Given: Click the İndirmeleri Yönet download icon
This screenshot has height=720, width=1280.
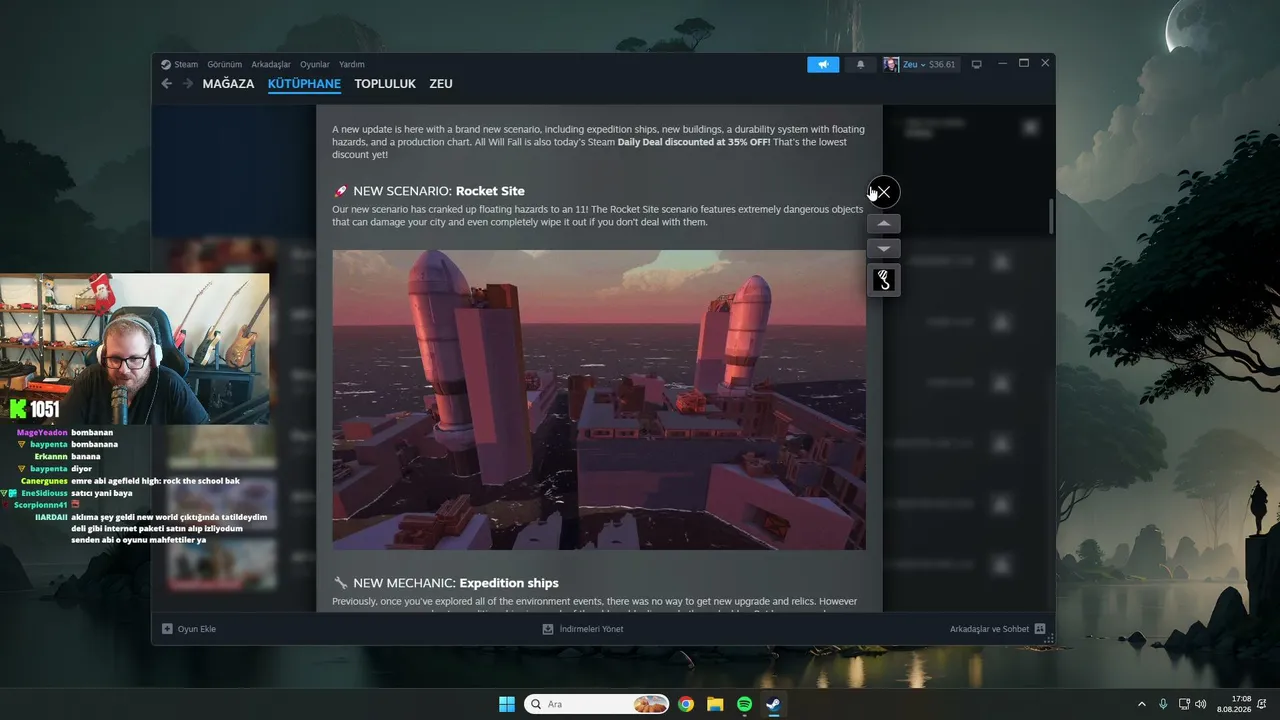Looking at the screenshot, I should (548, 629).
